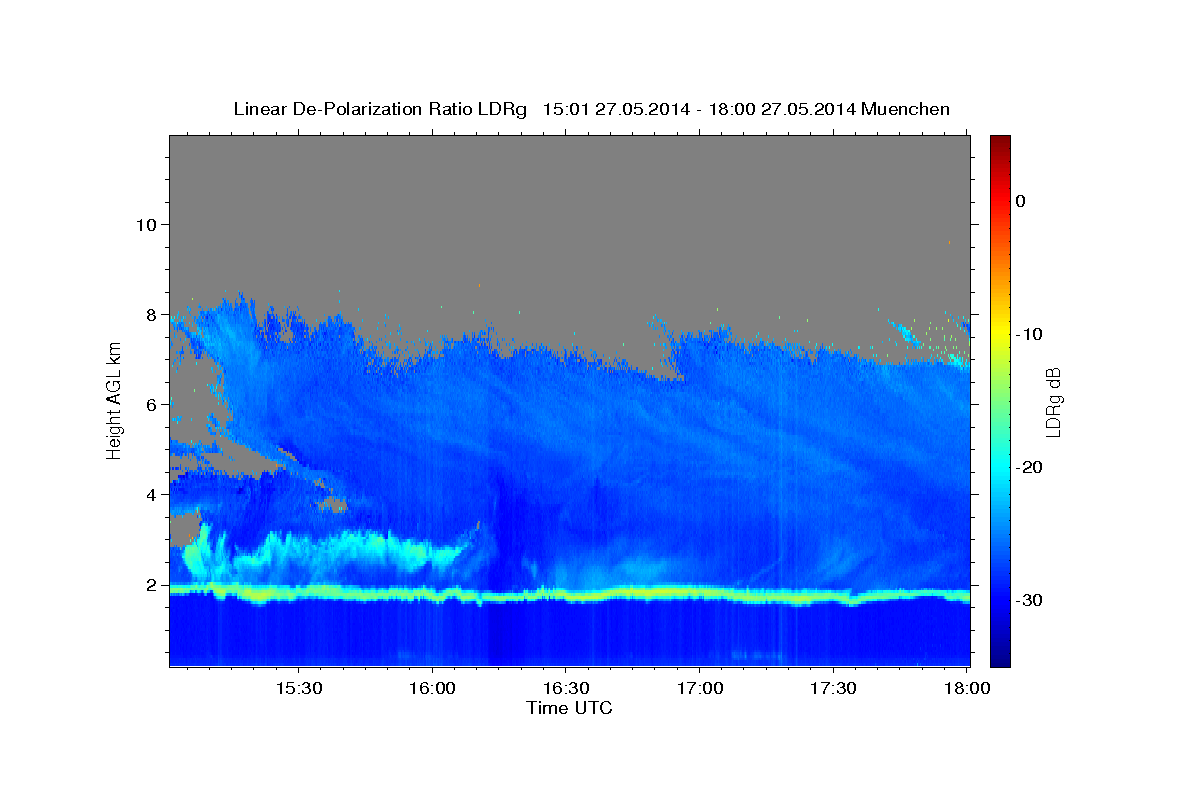Click the 18:00 time axis label
The height and width of the screenshot is (800, 1200).
point(967,688)
